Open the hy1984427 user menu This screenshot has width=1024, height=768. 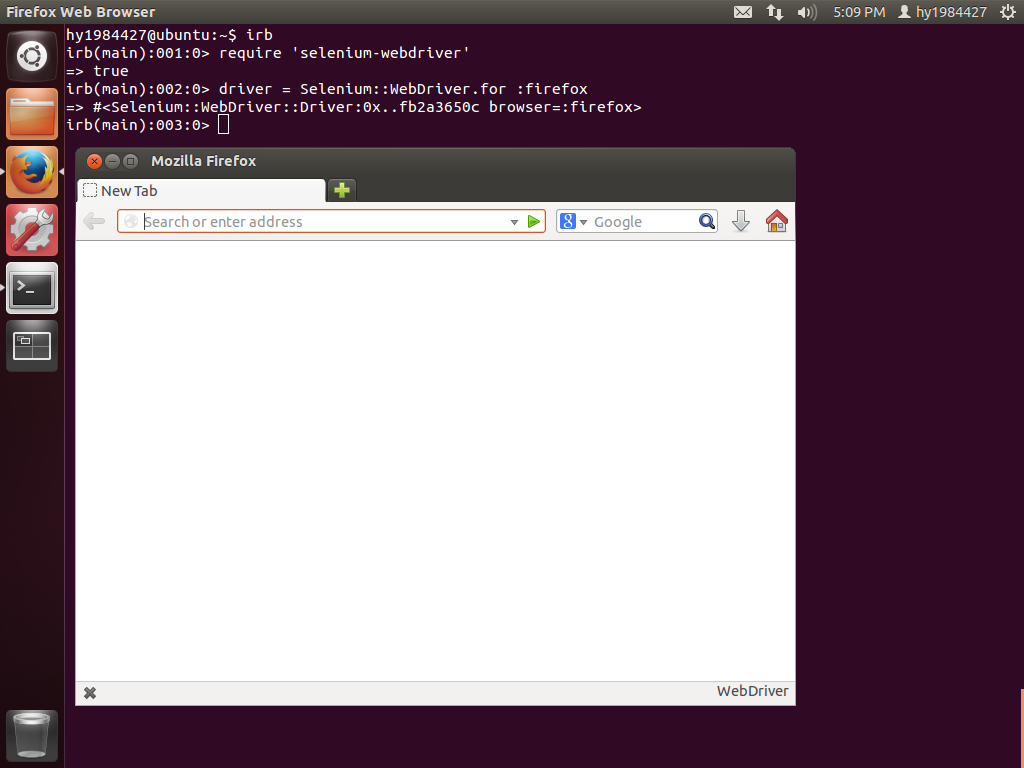942,12
